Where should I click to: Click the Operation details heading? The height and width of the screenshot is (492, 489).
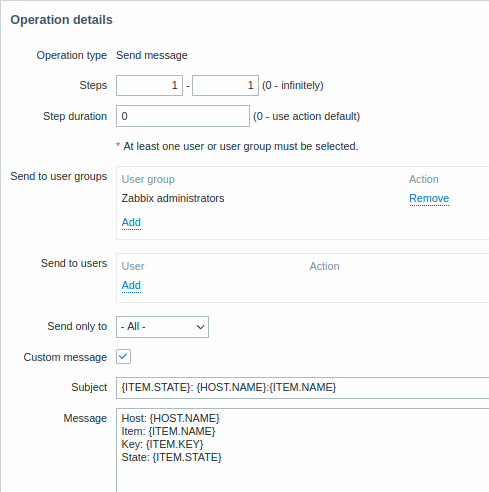pyautogui.click(x=61, y=20)
